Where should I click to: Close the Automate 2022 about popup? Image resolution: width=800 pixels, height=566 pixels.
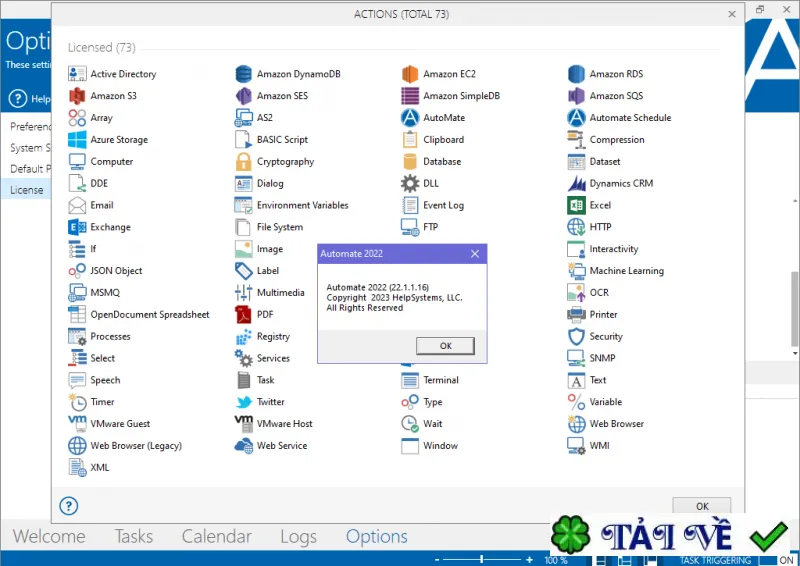click(475, 254)
